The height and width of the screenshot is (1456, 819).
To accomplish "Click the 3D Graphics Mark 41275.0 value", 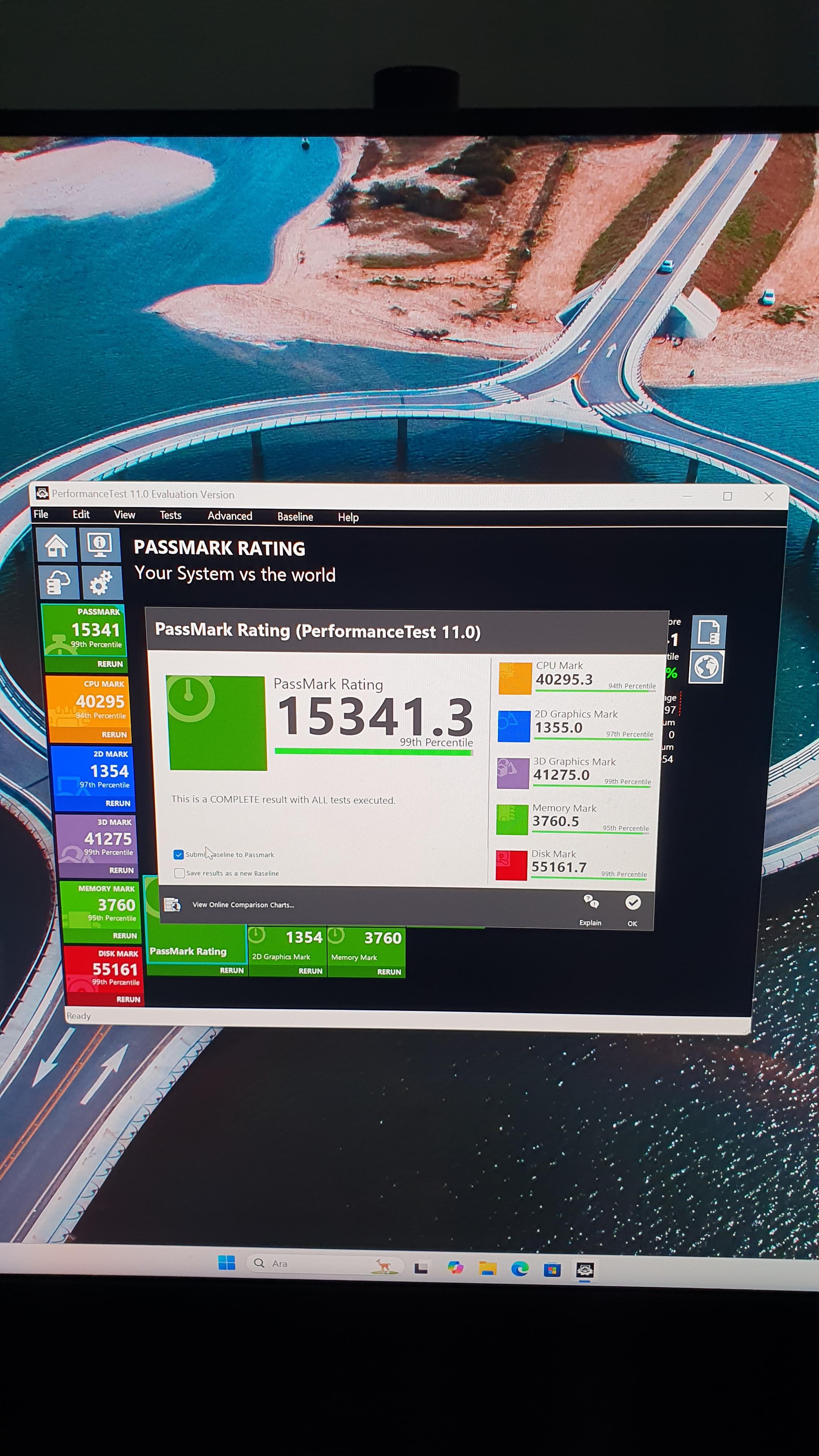I will click(561, 775).
